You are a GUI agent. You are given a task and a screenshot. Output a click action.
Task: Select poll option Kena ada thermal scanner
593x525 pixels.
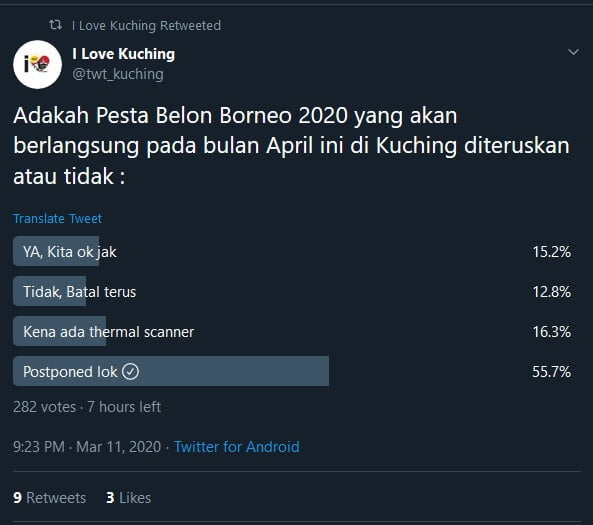tap(292, 331)
